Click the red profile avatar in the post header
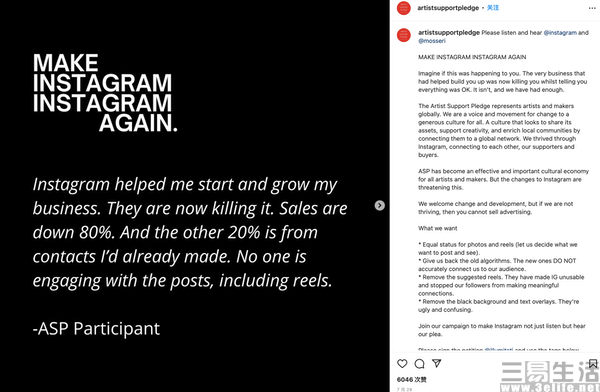600x392 pixels. click(x=404, y=8)
